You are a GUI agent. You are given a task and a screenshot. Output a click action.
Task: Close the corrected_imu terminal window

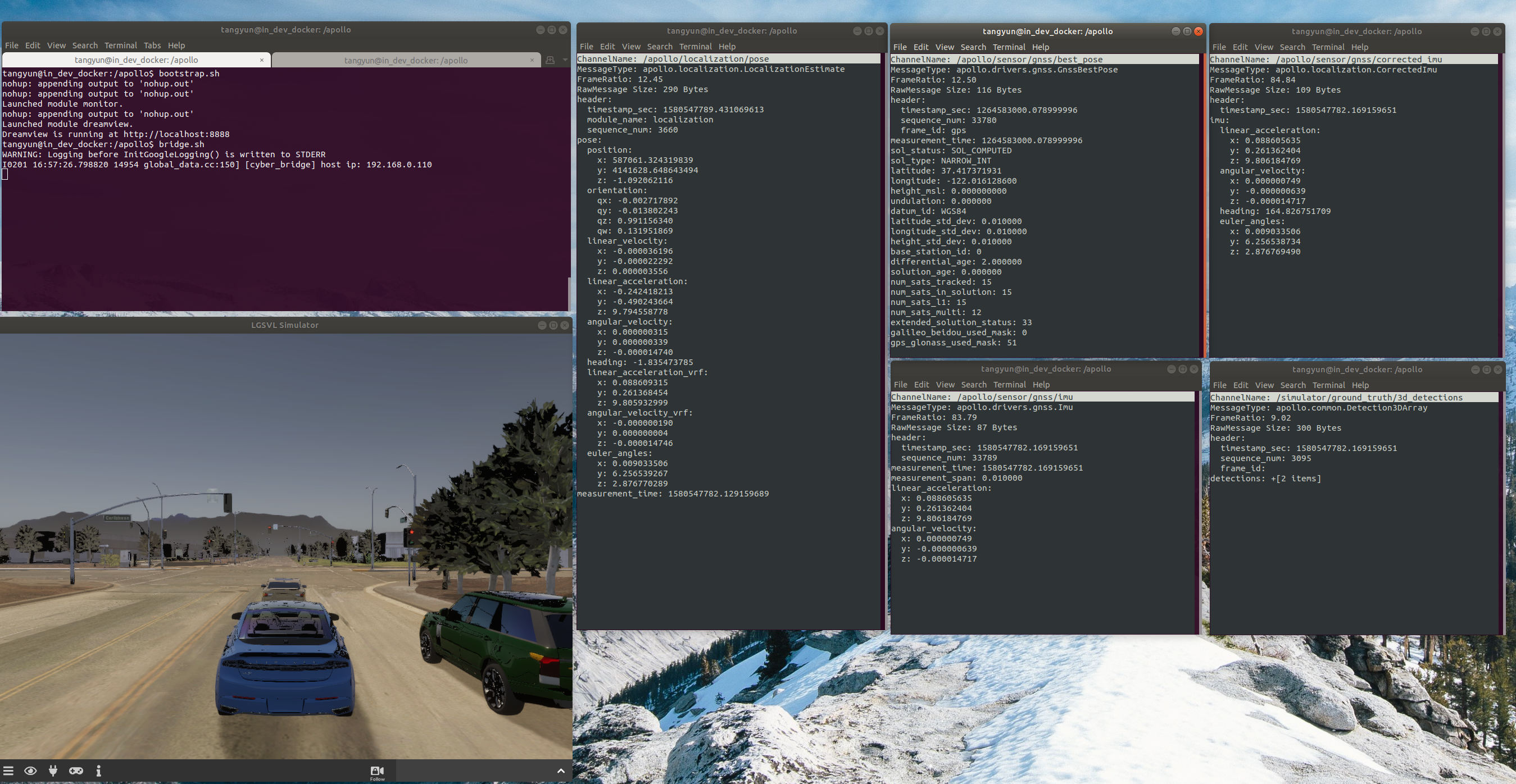1497,31
